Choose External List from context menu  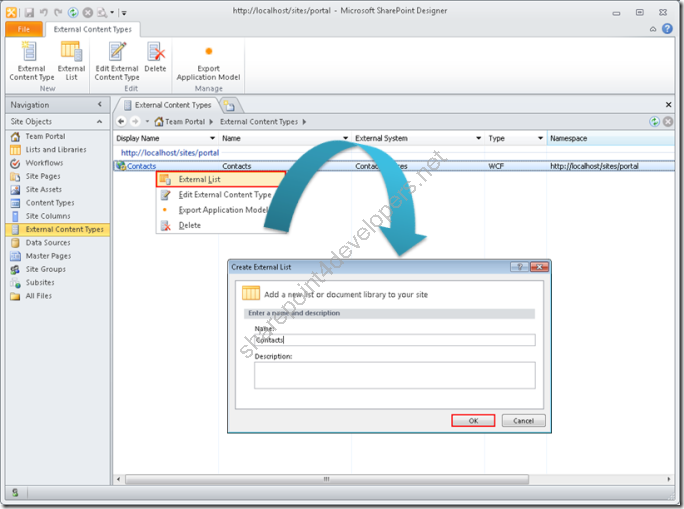[x=221, y=179]
